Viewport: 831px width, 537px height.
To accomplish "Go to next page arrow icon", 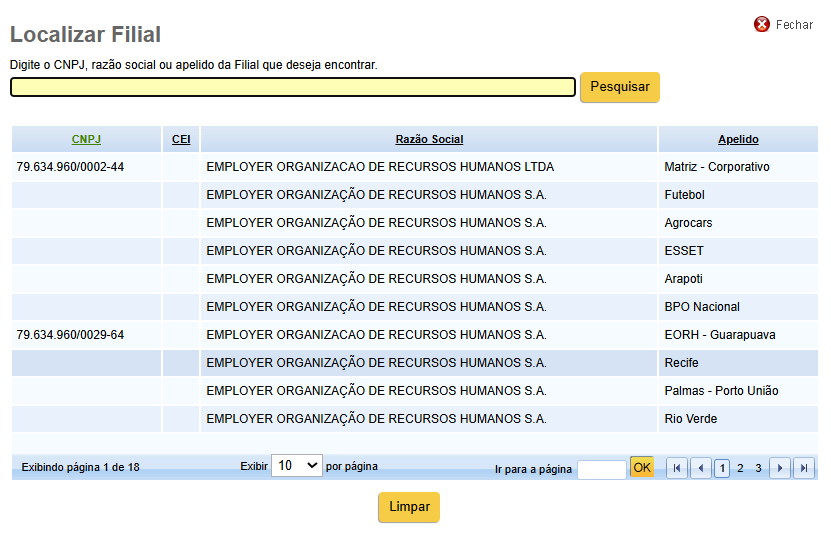I will (780, 468).
